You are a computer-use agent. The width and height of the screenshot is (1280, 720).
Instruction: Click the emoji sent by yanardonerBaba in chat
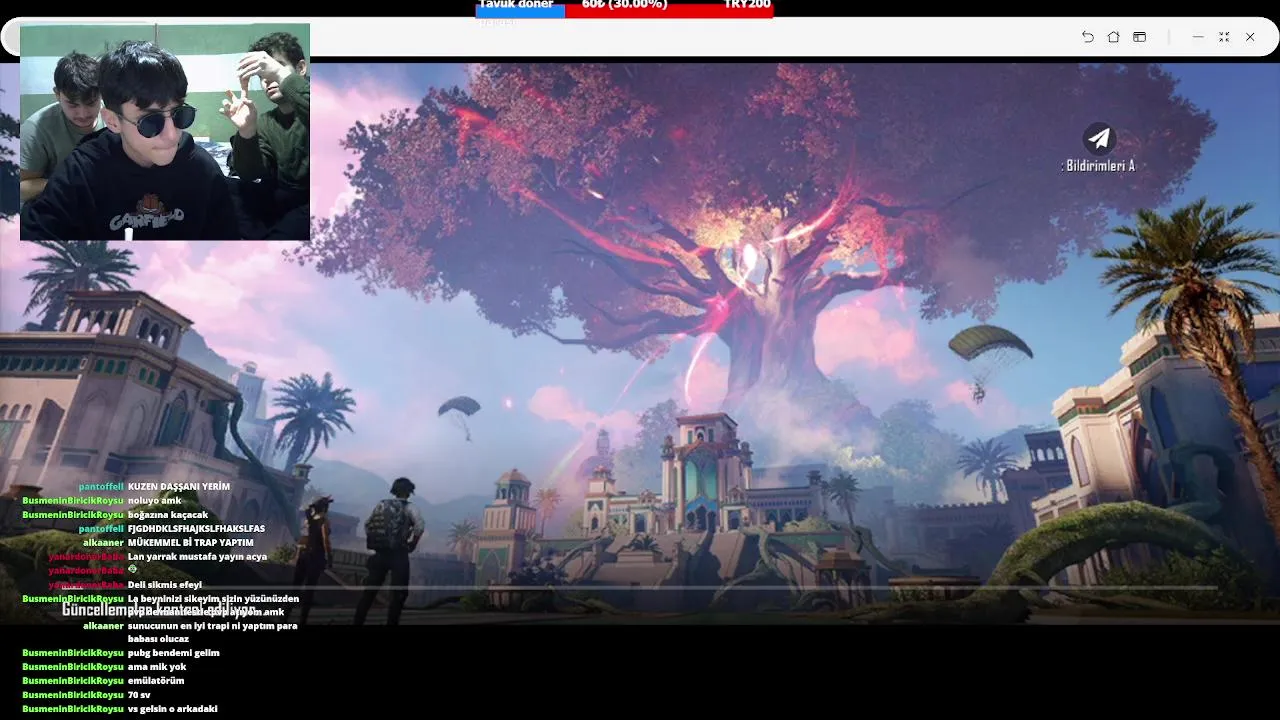[133, 570]
